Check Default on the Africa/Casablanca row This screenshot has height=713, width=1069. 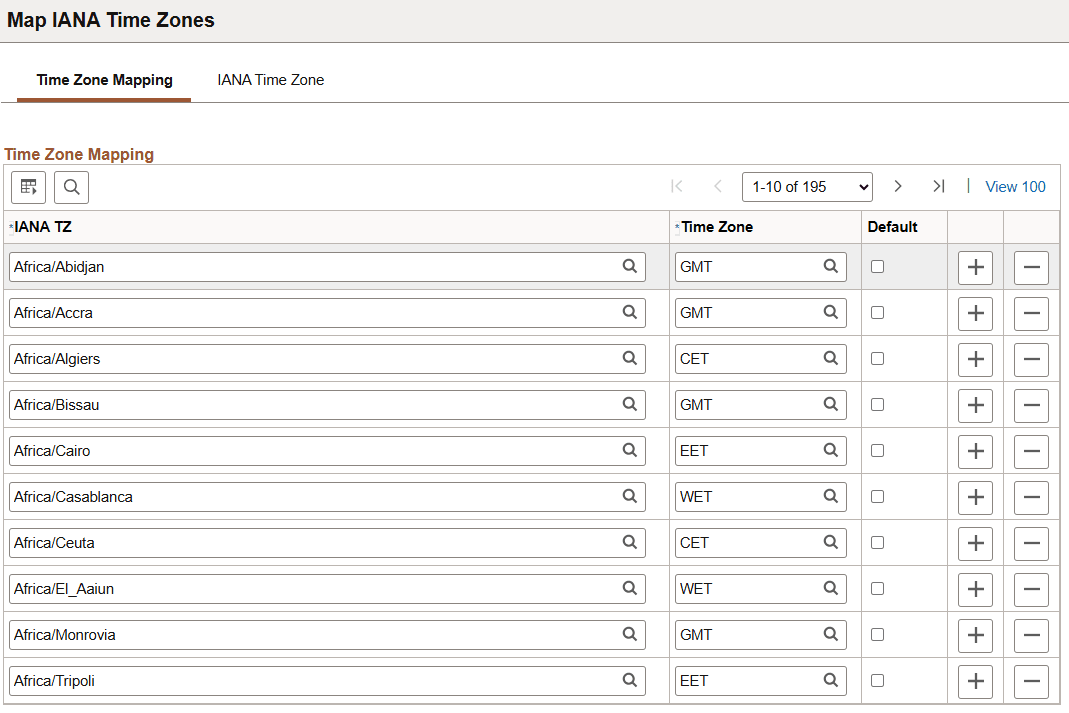coord(875,496)
